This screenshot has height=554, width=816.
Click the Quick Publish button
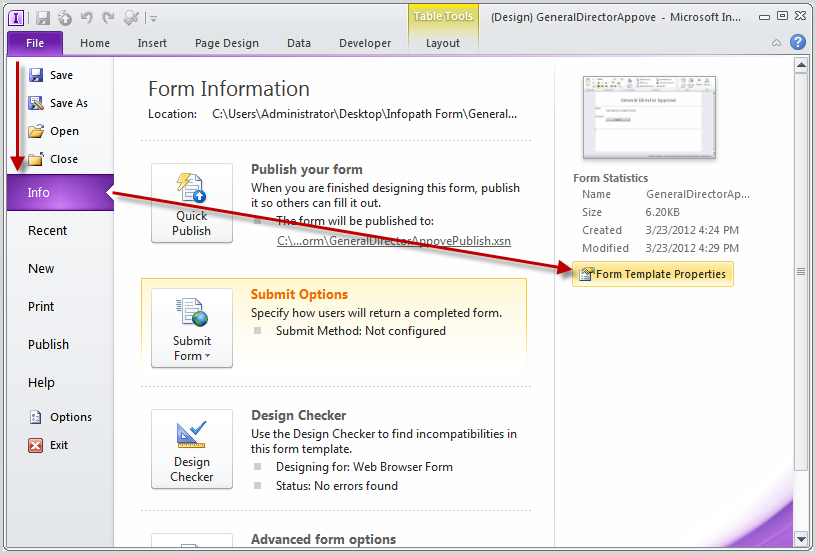pyautogui.click(x=192, y=203)
